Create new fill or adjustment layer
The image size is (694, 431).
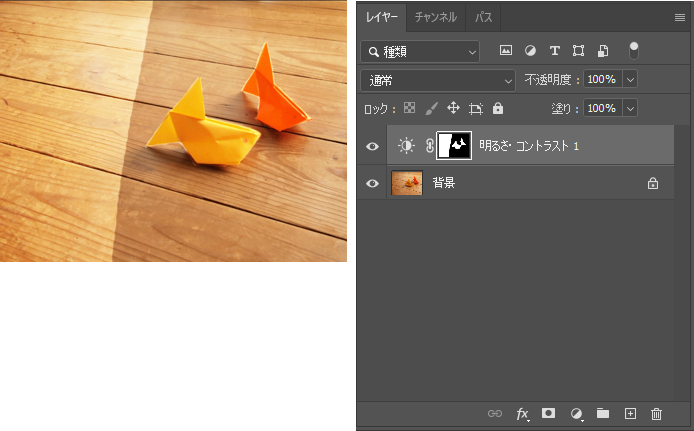pyautogui.click(x=576, y=413)
